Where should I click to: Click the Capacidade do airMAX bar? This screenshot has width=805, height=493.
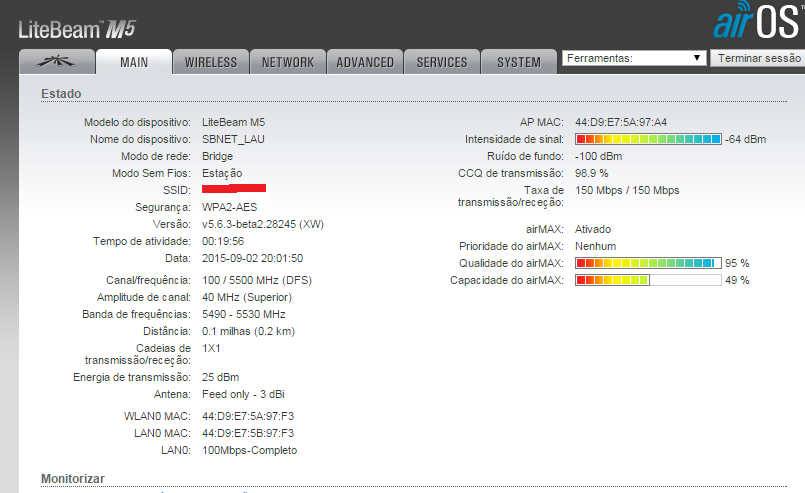click(x=648, y=280)
